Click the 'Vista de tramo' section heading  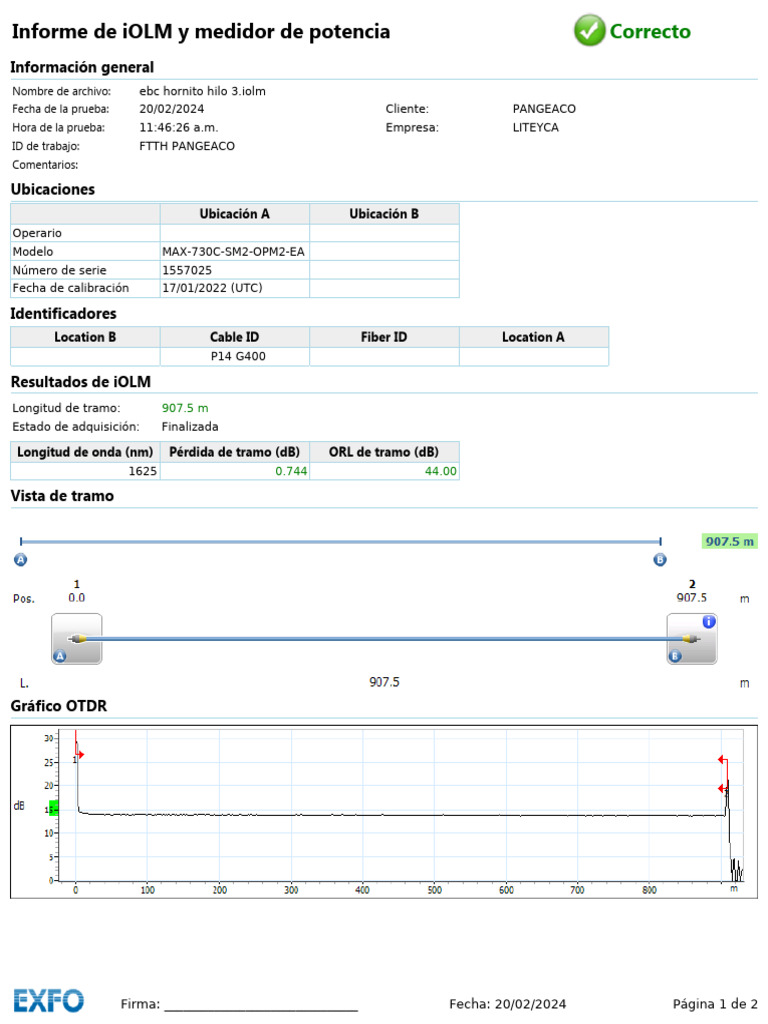click(62, 496)
